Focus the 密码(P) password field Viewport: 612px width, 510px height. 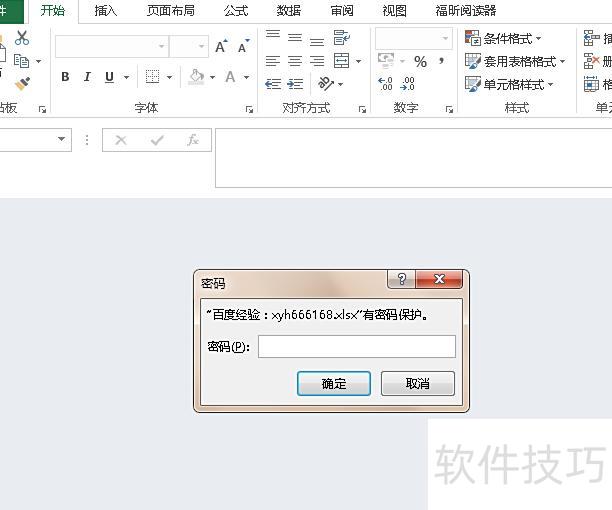[357, 346]
